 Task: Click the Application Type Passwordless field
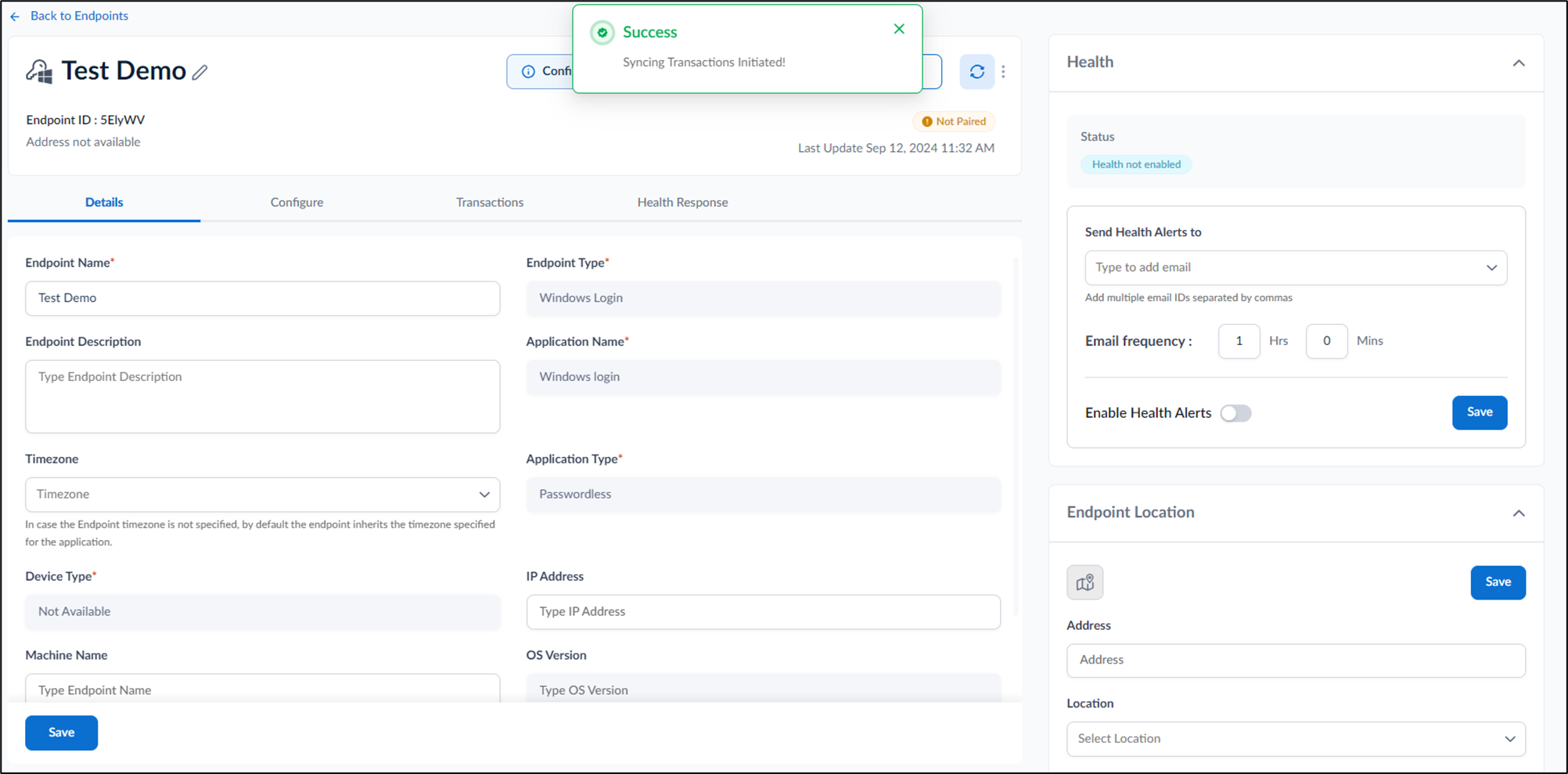coord(763,495)
